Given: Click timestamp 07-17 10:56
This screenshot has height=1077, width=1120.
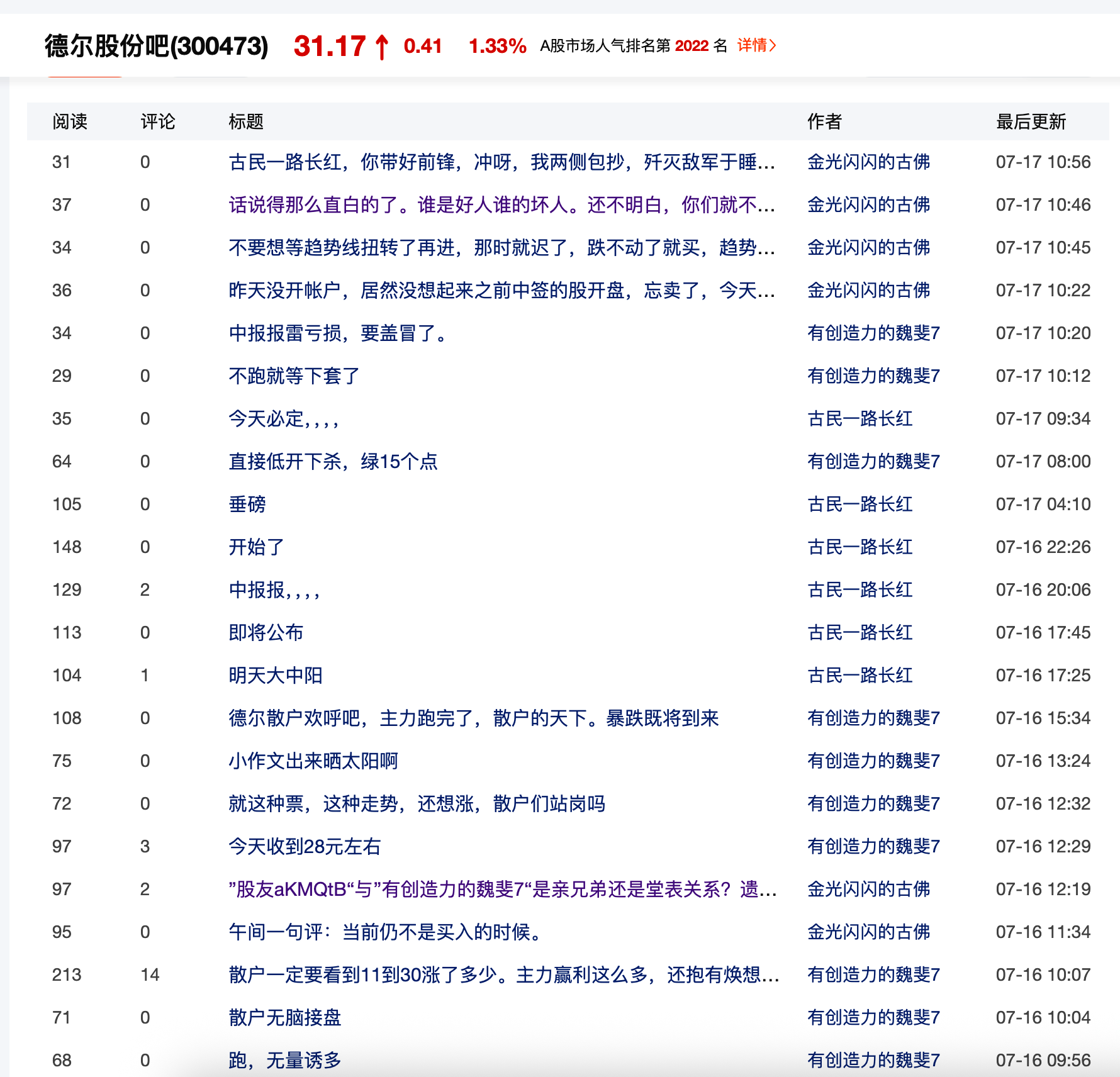Looking at the screenshot, I should coord(1043,162).
